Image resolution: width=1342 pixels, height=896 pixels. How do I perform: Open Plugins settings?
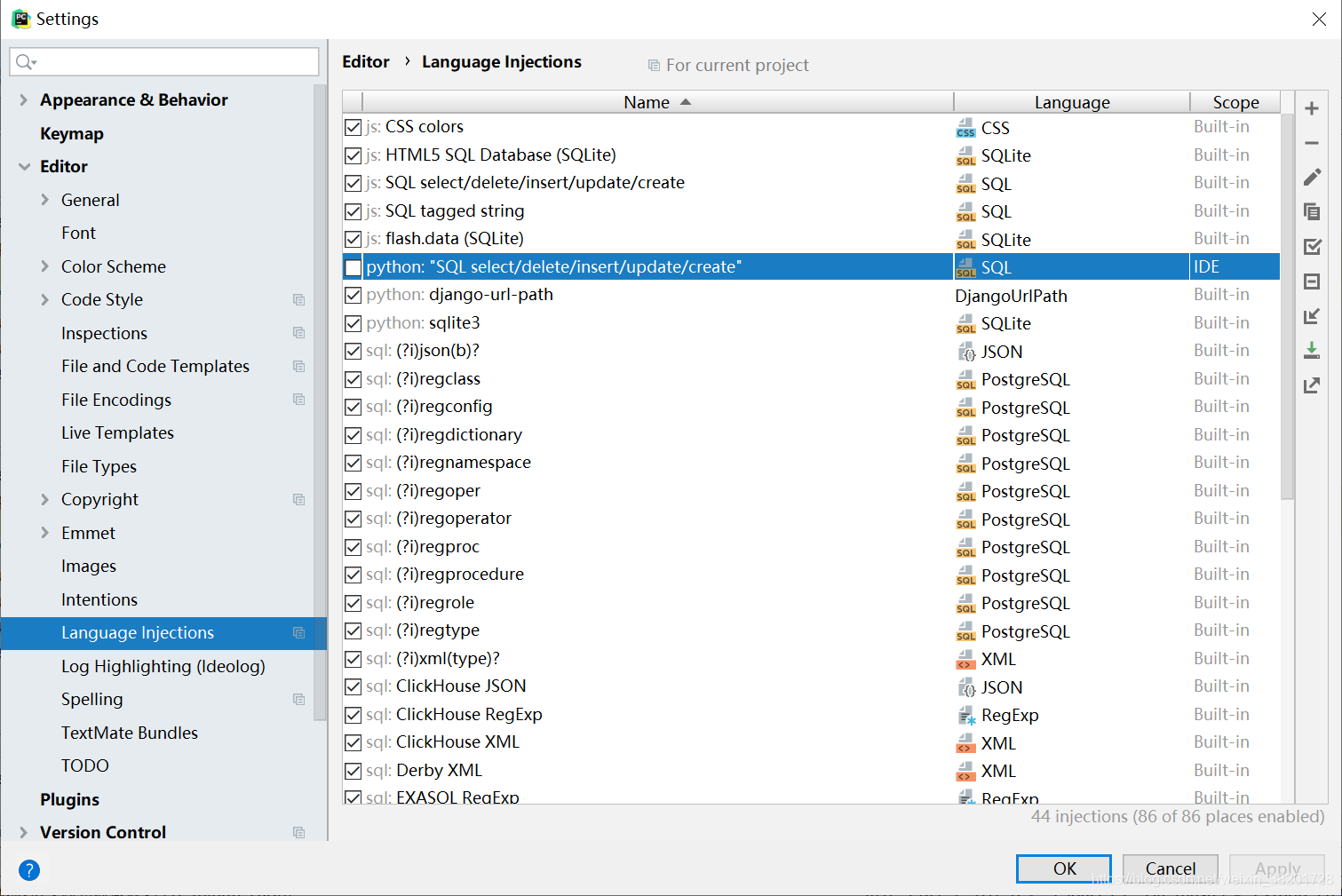pos(69,799)
